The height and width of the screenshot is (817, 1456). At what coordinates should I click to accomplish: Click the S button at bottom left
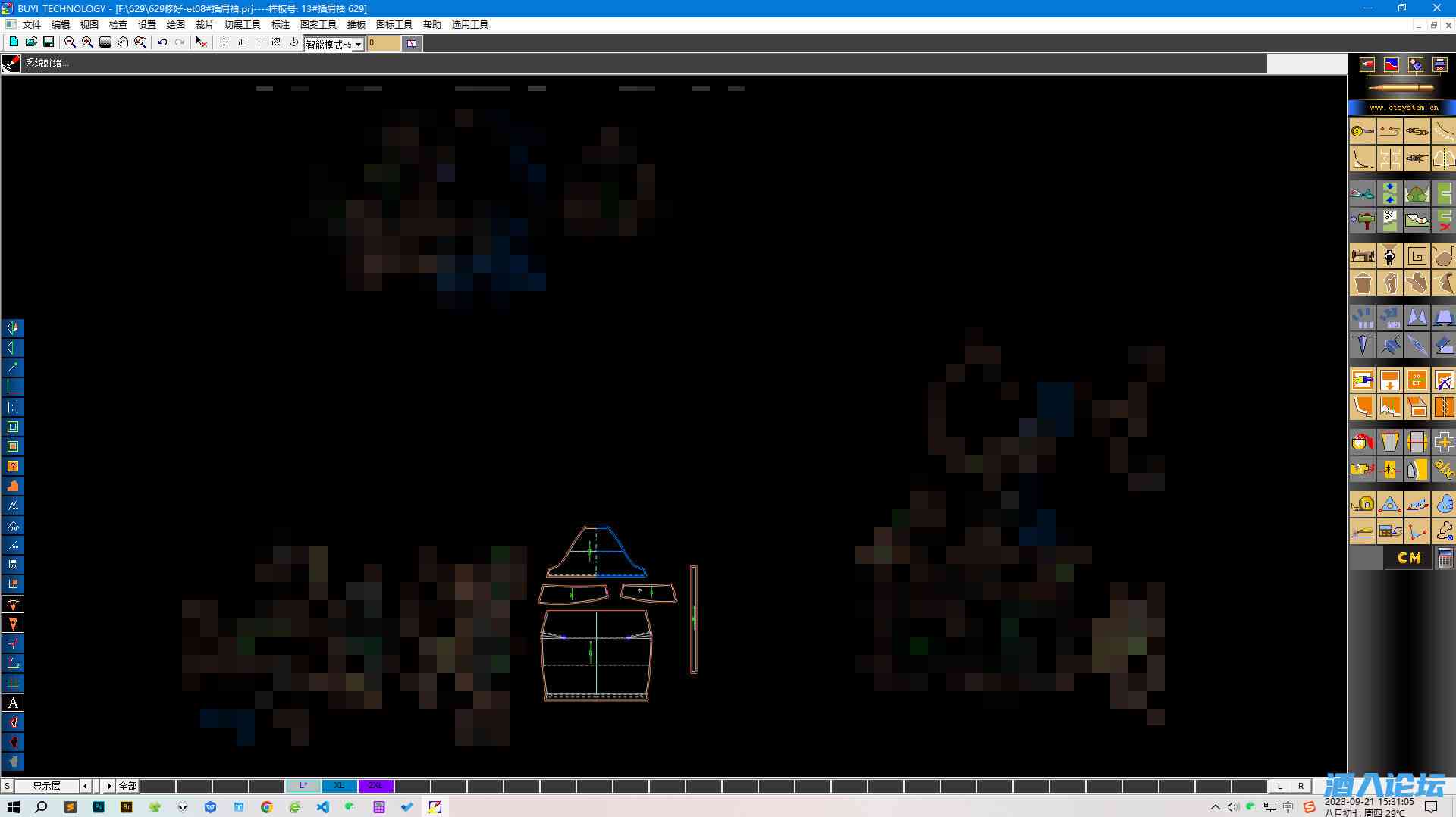[x=7, y=786]
